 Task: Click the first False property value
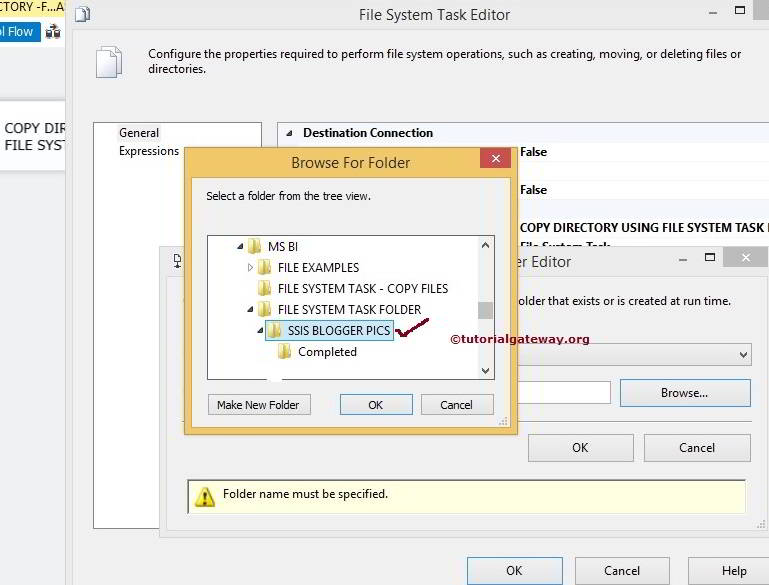click(534, 152)
